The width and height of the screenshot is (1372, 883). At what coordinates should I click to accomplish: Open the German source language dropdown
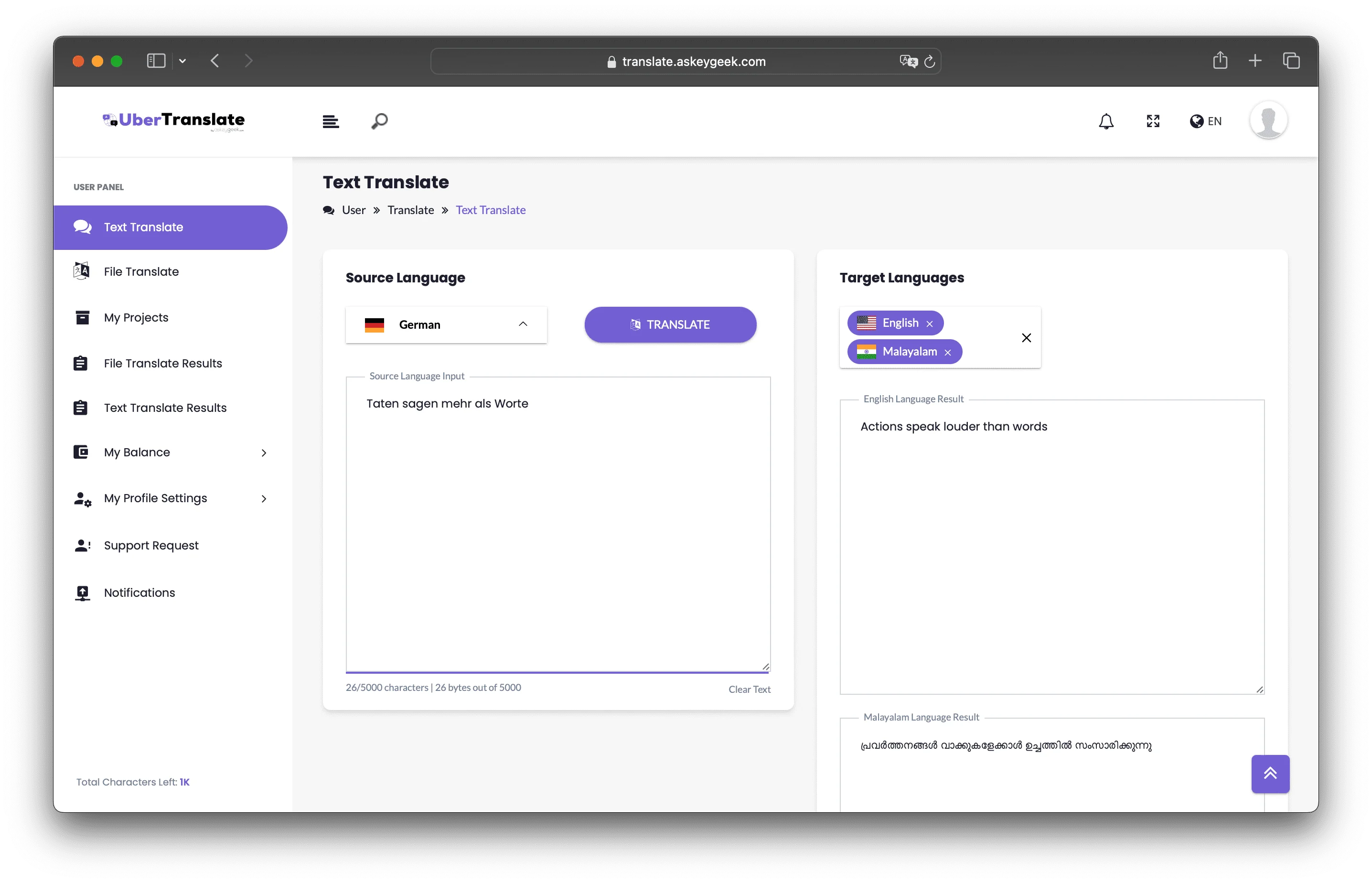pos(446,324)
